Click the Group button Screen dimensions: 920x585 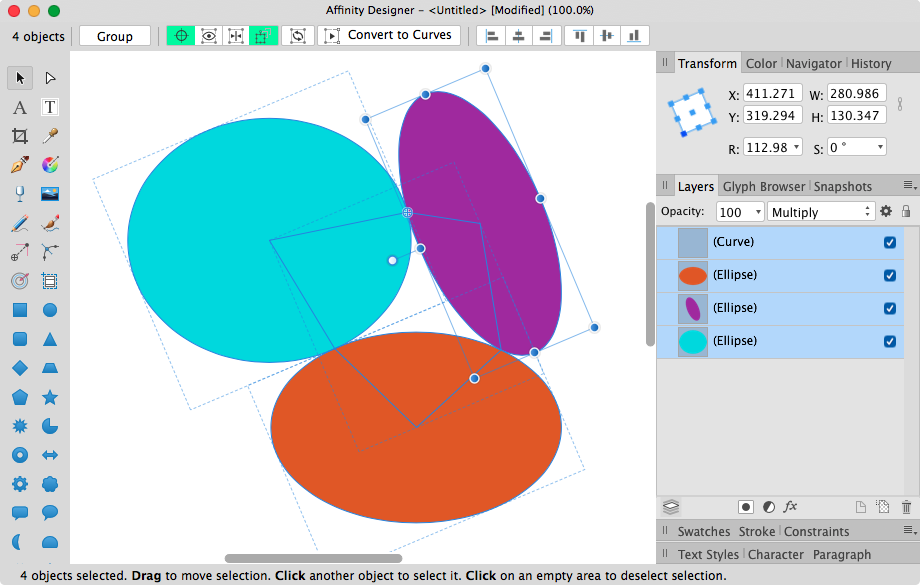pos(114,35)
